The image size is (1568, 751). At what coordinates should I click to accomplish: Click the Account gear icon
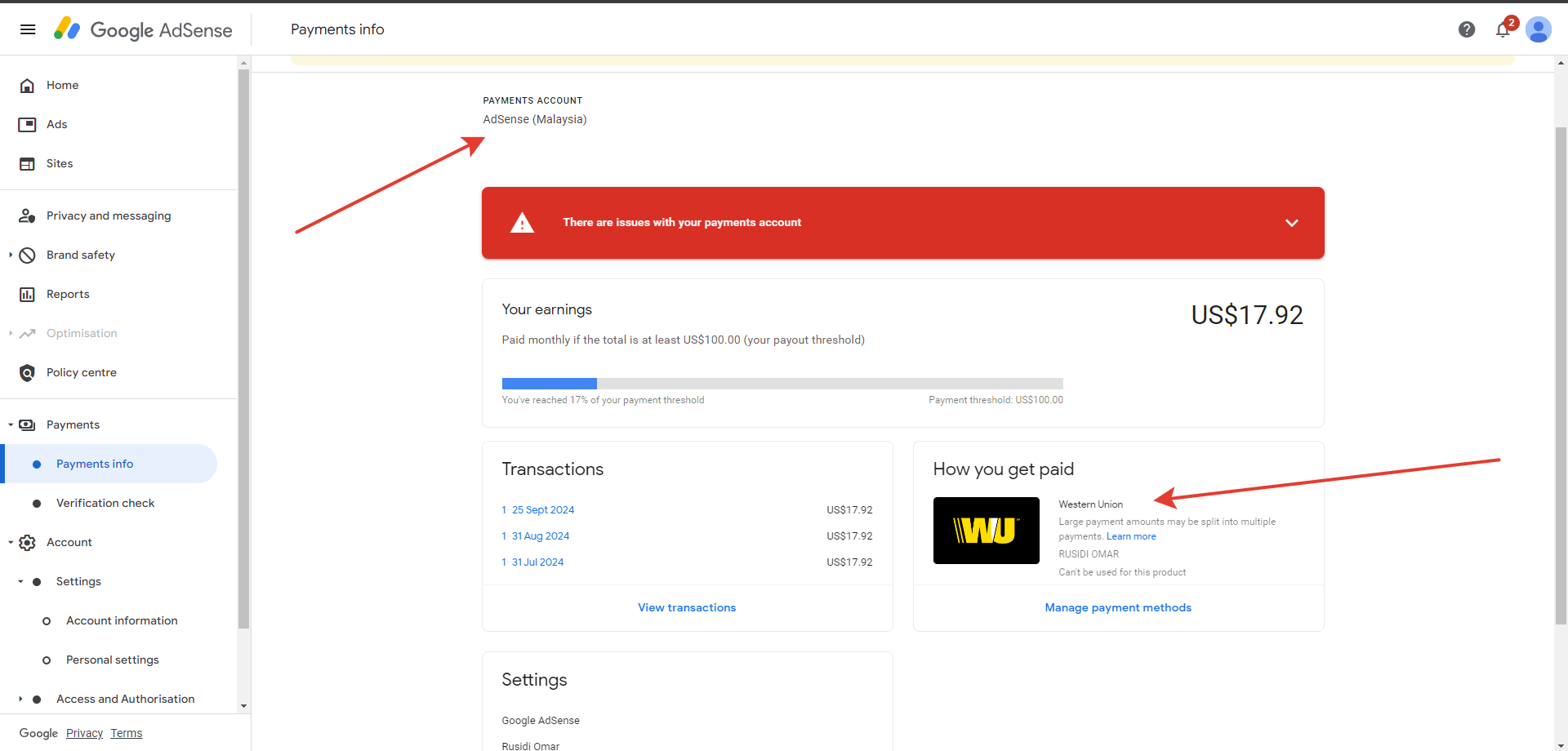pos(27,543)
